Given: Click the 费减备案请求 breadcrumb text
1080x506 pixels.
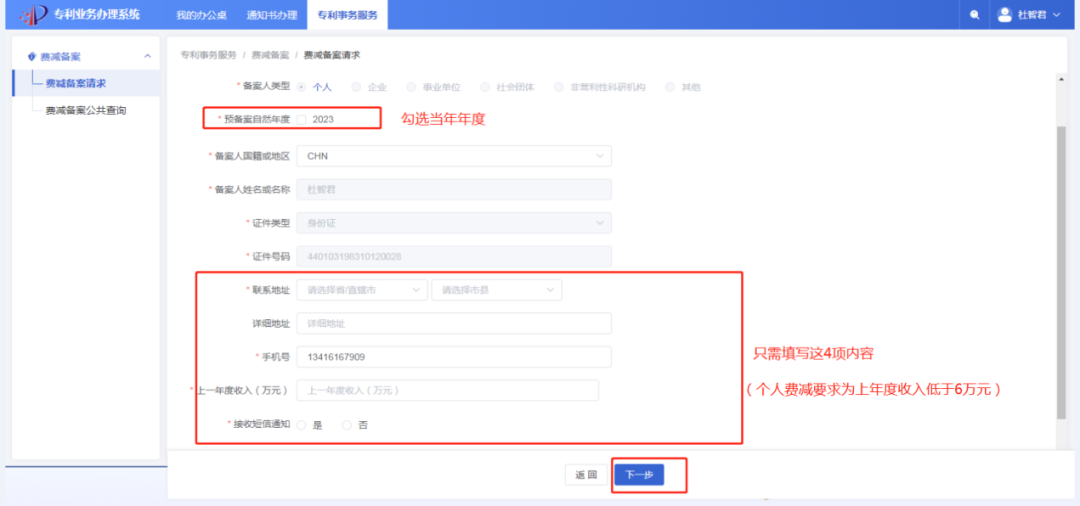Looking at the screenshot, I should (x=332, y=54).
